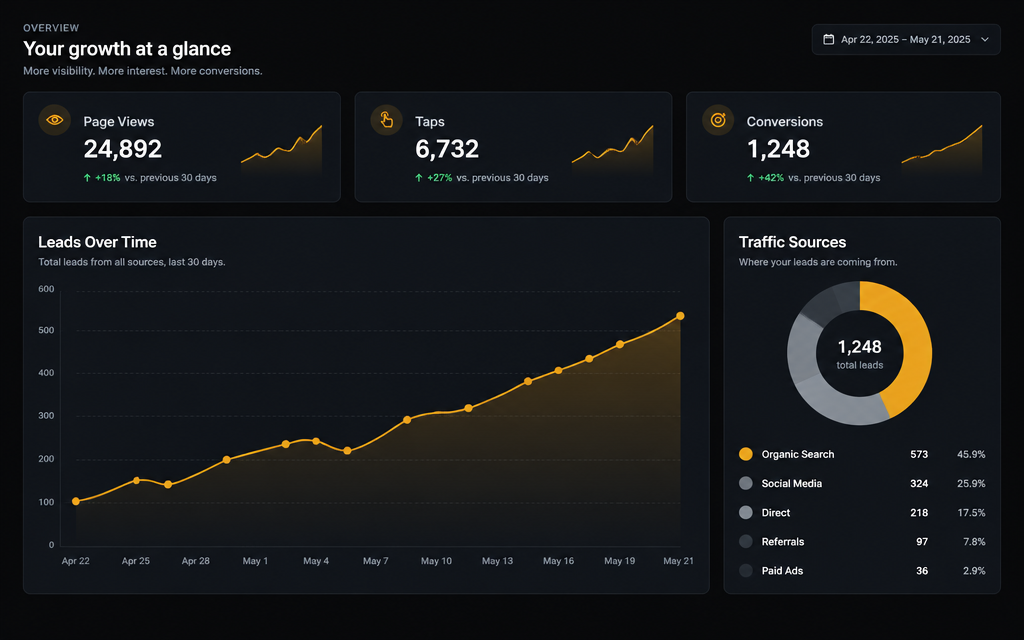Click the +18% change label

[108, 178]
